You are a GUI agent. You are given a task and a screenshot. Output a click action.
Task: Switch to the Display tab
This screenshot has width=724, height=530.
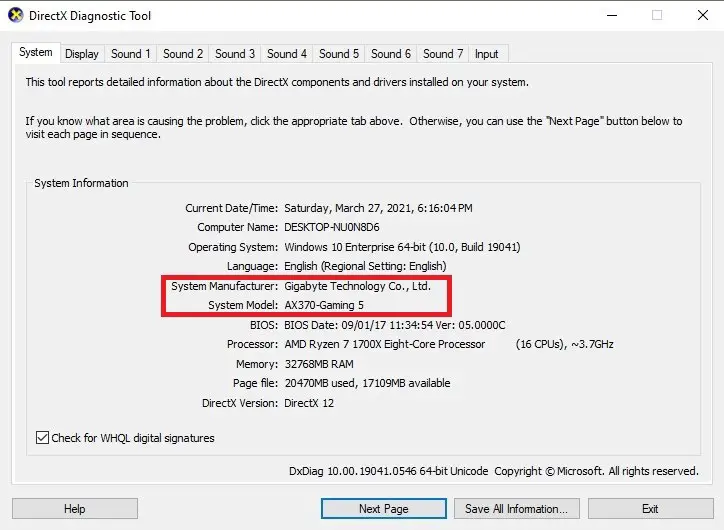click(x=82, y=54)
